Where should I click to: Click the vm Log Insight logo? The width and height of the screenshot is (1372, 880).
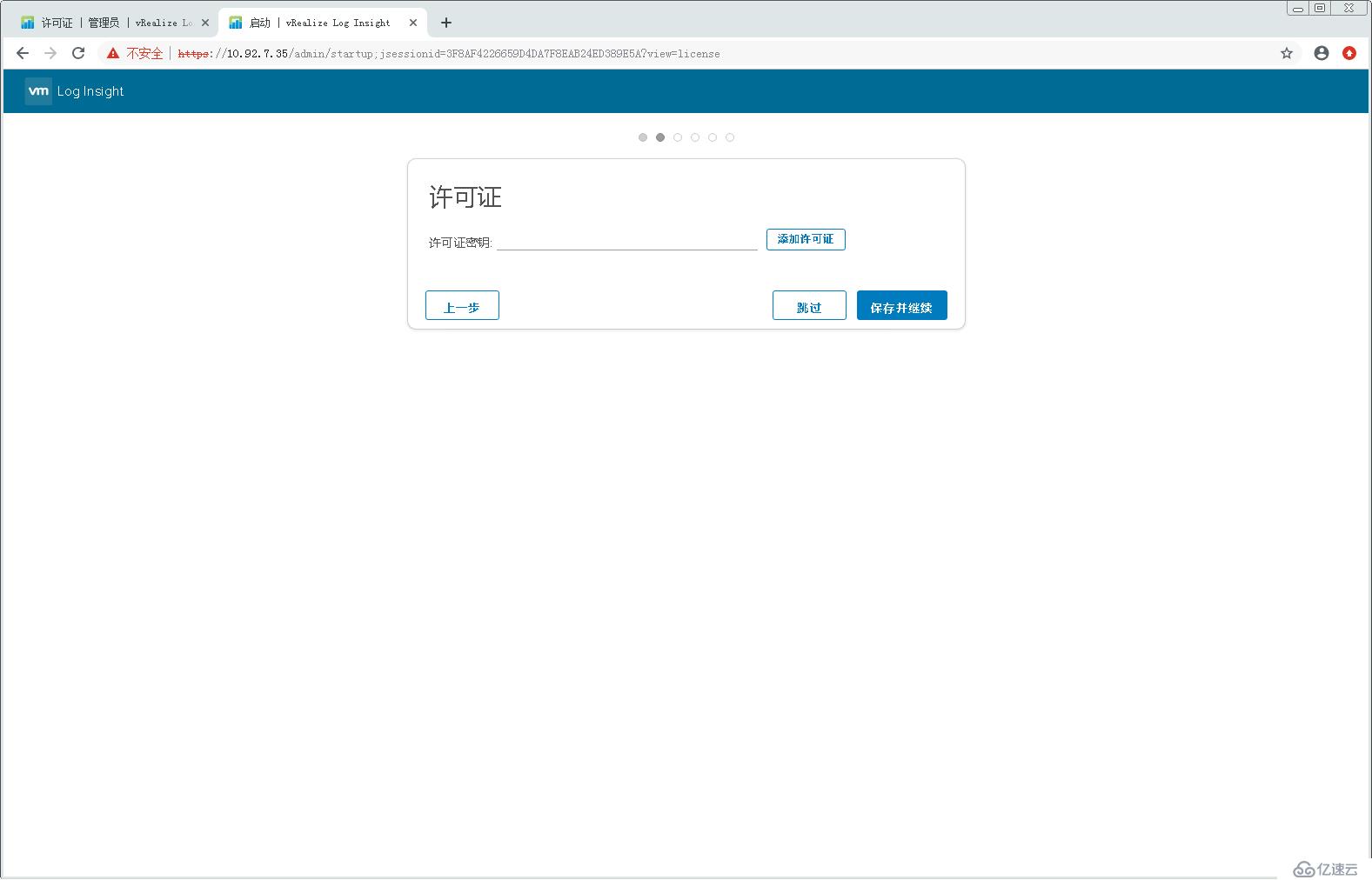click(75, 91)
